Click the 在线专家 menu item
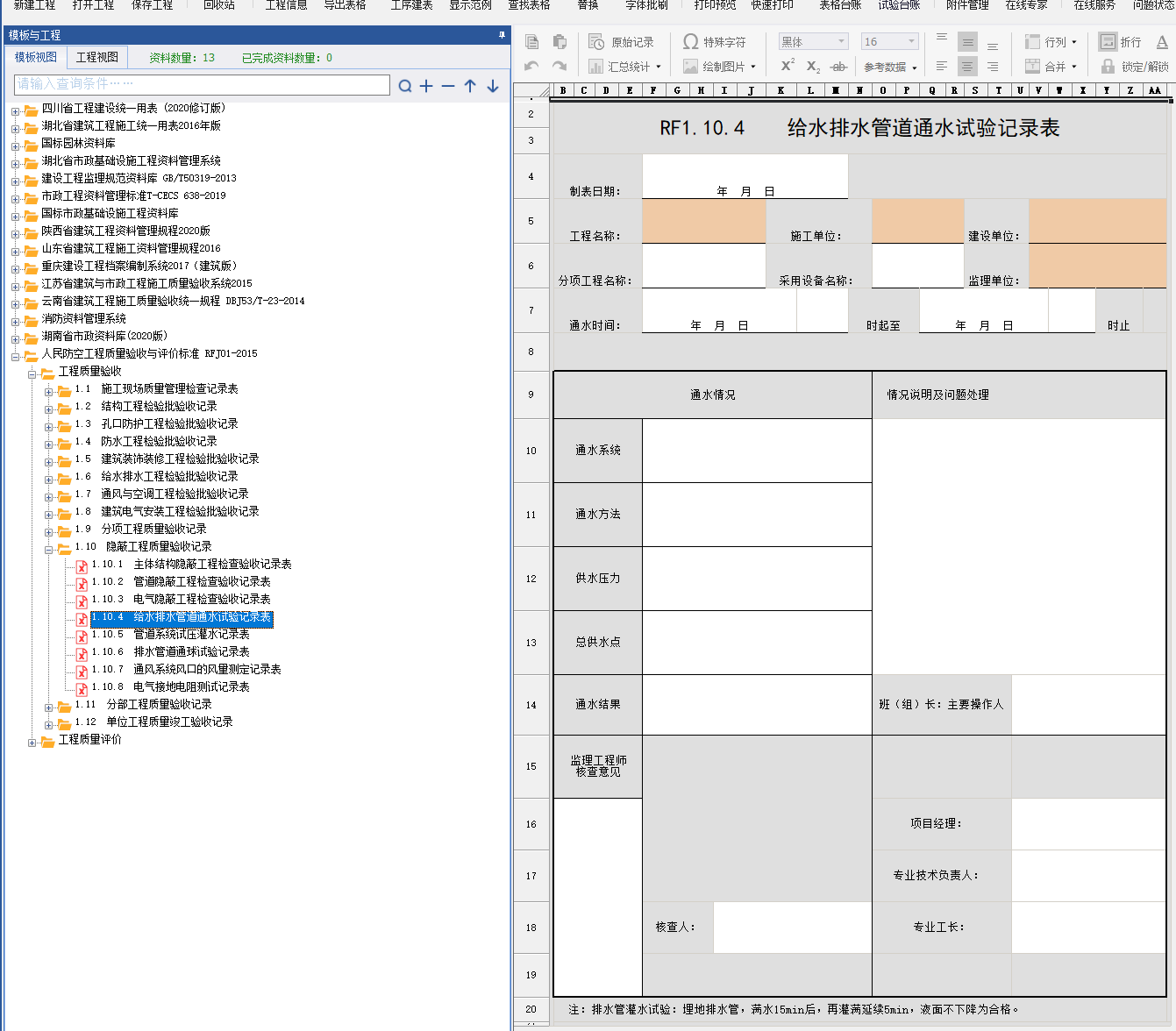The width and height of the screenshot is (1176, 1031). pyautogui.click(x=1026, y=5)
